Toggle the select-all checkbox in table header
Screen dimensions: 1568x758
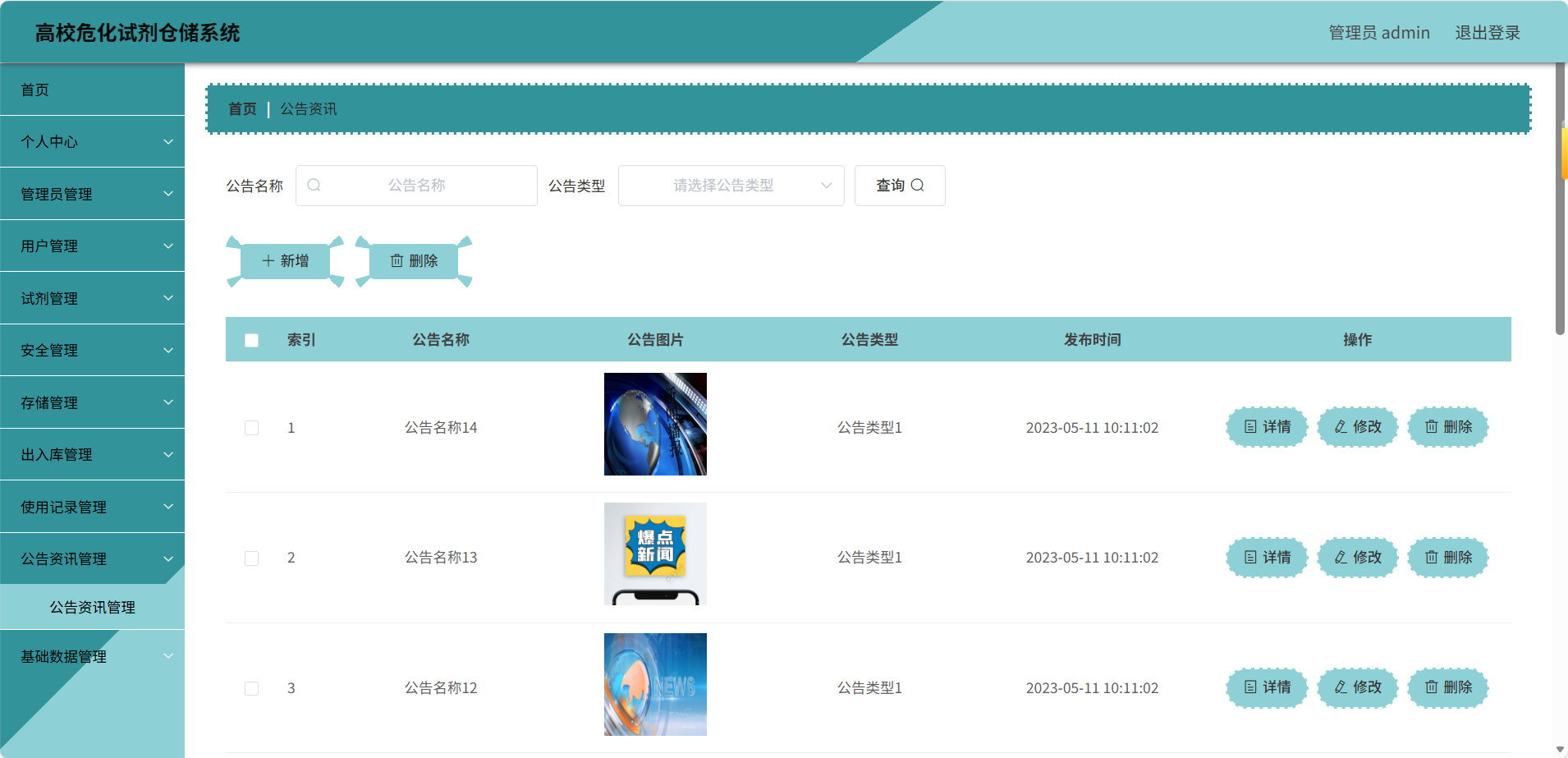pos(252,340)
